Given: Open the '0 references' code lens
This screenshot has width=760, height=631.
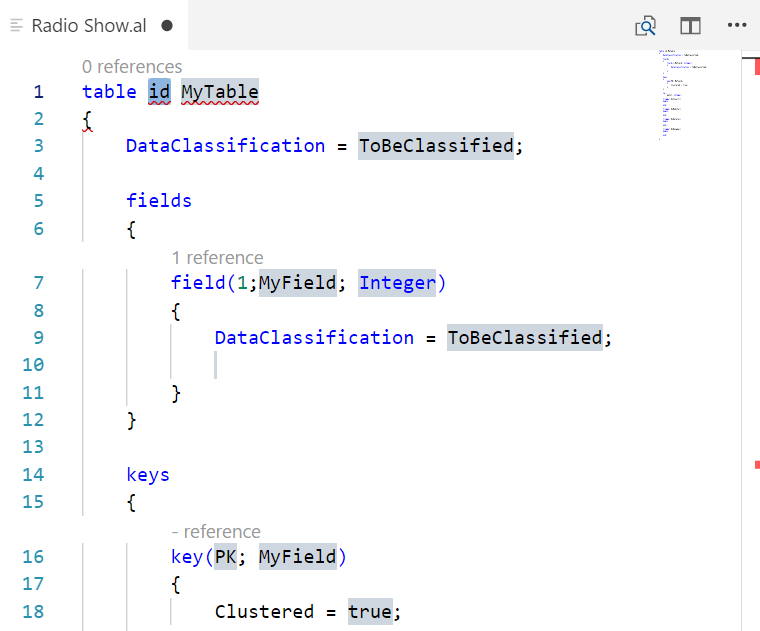Looking at the screenshot, I should point(132,66).
